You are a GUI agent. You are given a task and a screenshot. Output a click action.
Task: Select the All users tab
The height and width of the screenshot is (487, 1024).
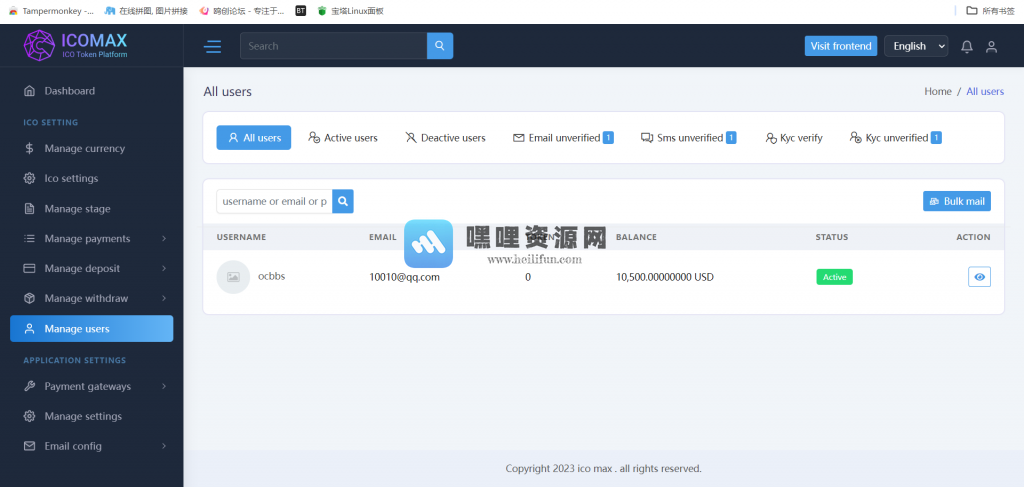254,138
